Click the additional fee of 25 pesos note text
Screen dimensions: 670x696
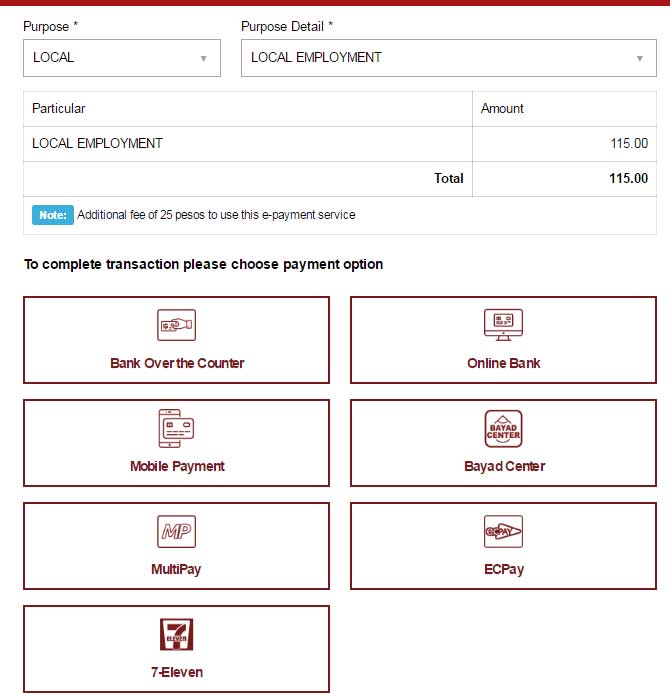pos(216,215)
